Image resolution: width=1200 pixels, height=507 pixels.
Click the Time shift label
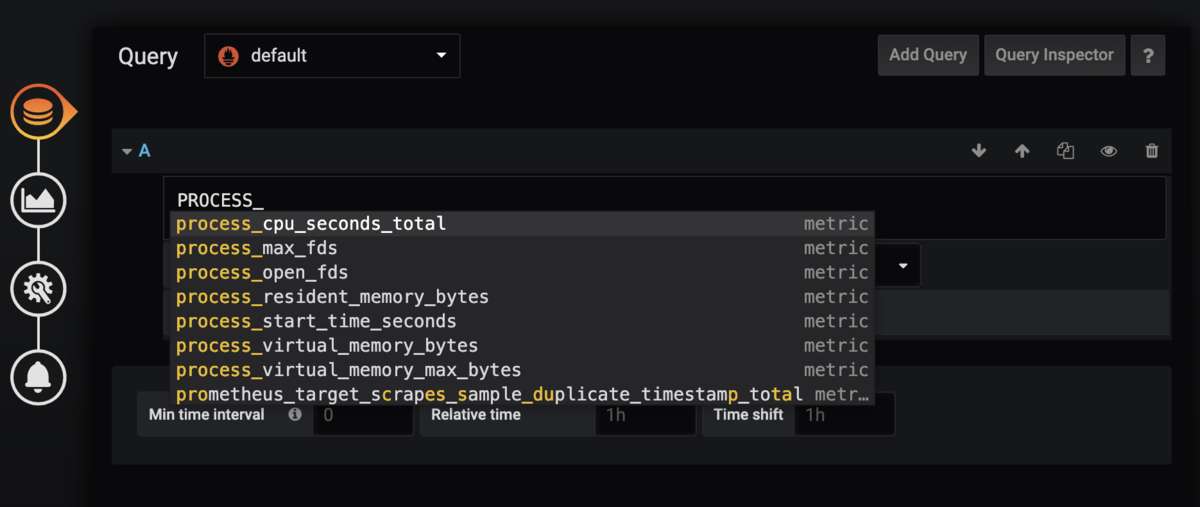tap(747, 414)
